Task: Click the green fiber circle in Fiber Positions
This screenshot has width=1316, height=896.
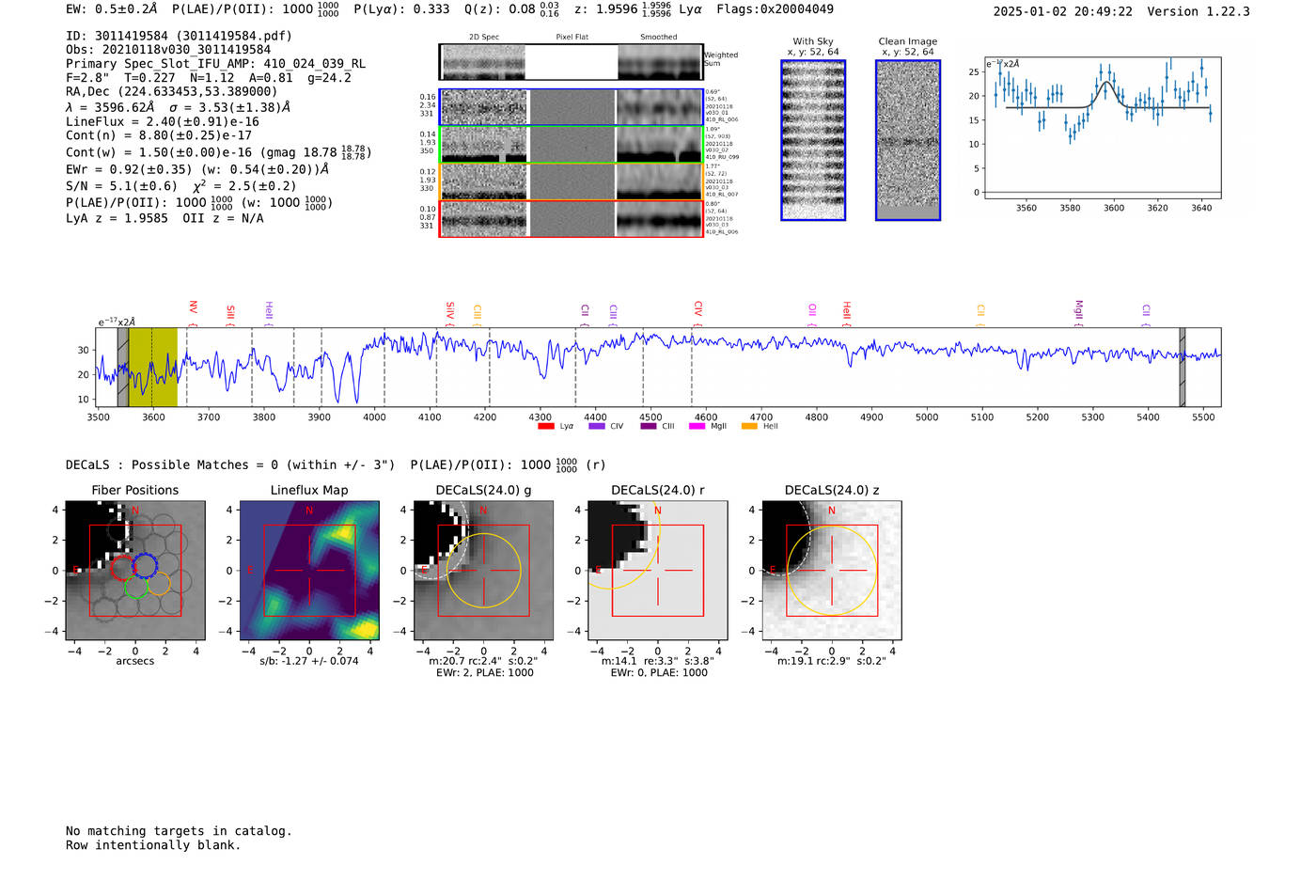Action: (136, 587)
